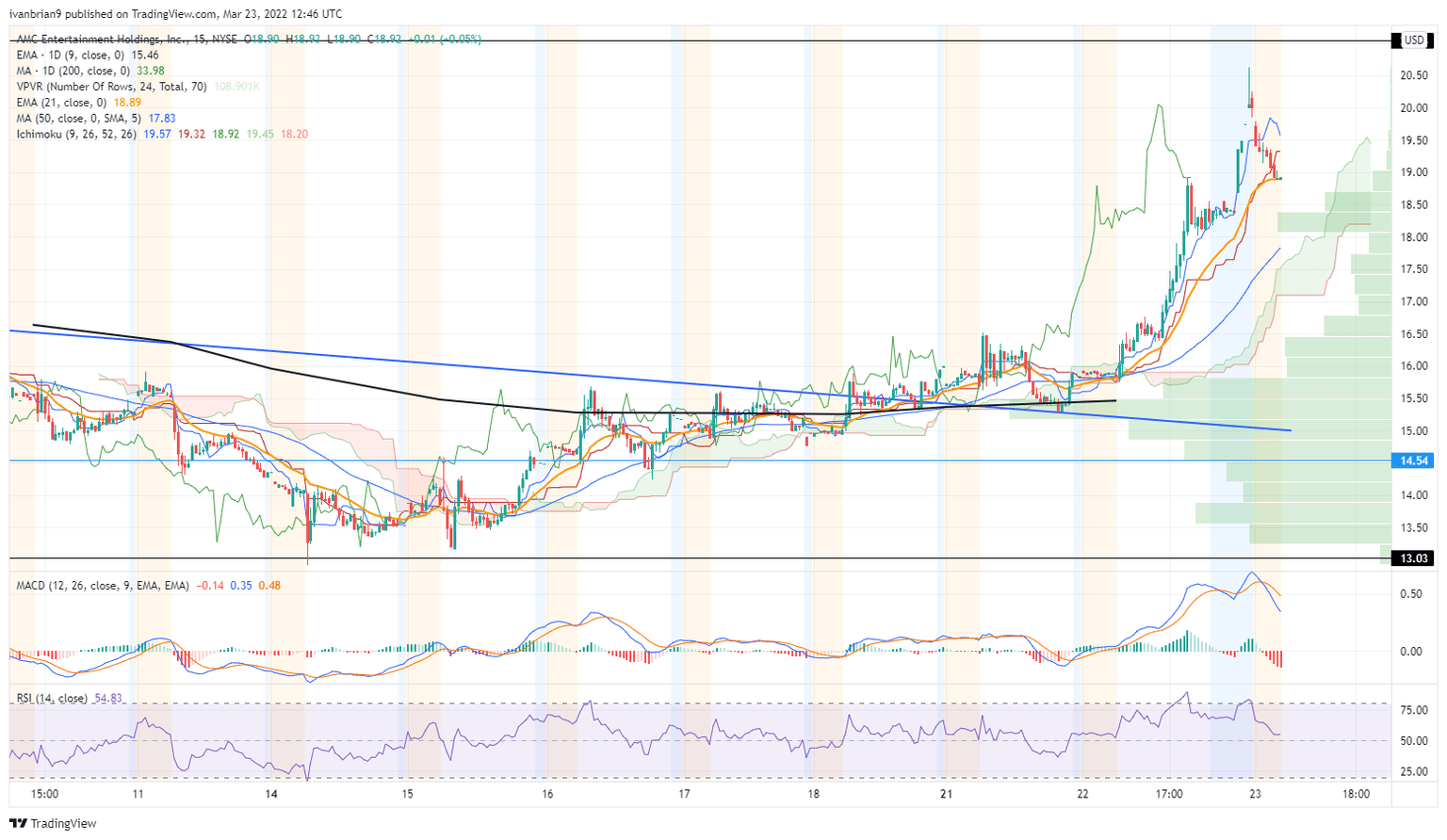Select the AMC Entertainment Holdings chart title
The width and height of the screenshot is (1447, 840).
124,40
